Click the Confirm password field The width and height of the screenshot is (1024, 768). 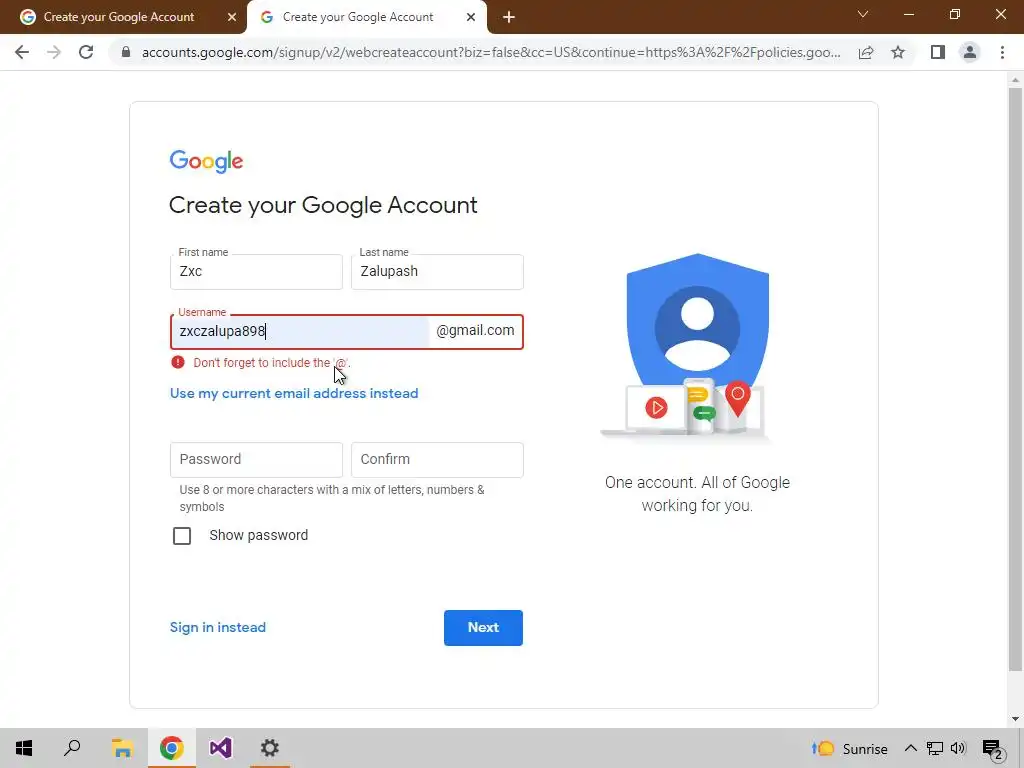pyautogui.click(x=437, y=460)
